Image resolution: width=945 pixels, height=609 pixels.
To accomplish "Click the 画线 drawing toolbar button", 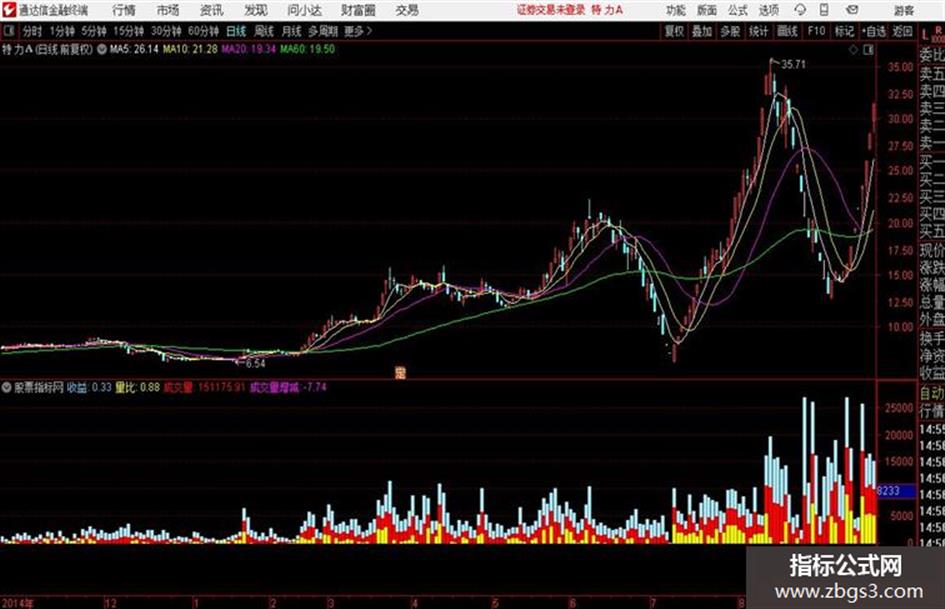I will coord(787,31).
